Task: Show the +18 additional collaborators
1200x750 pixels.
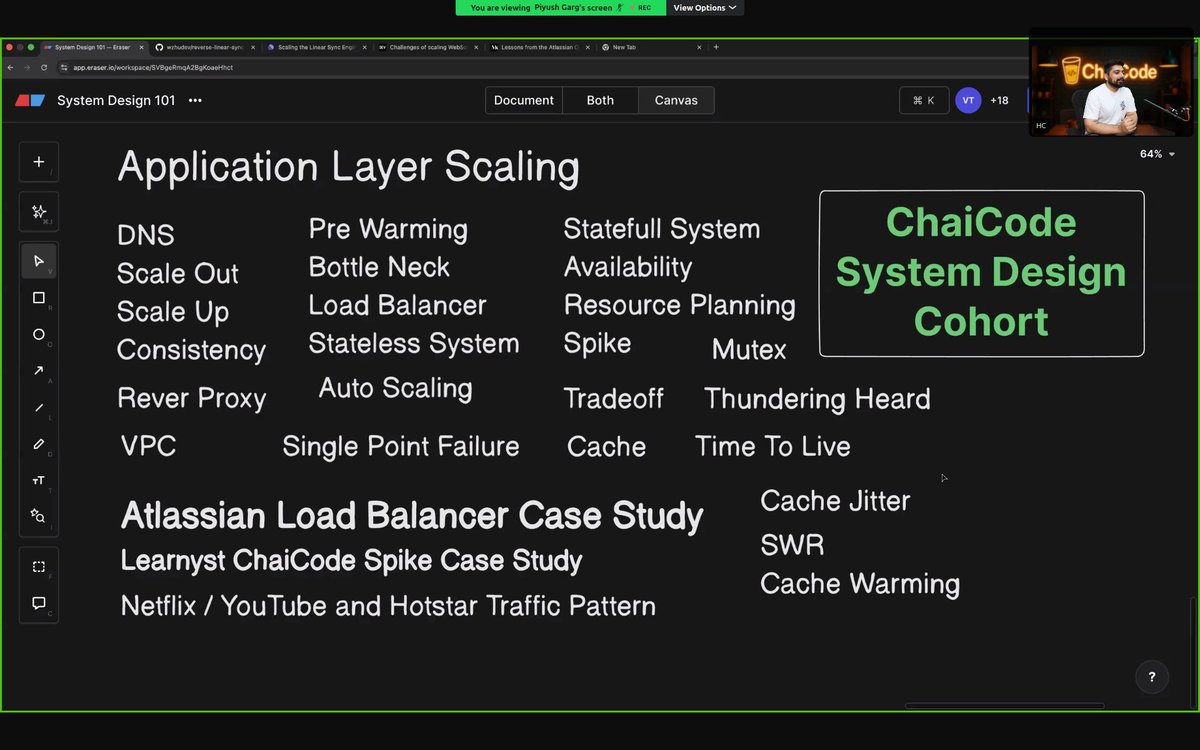Action: (x=999, y=100)
